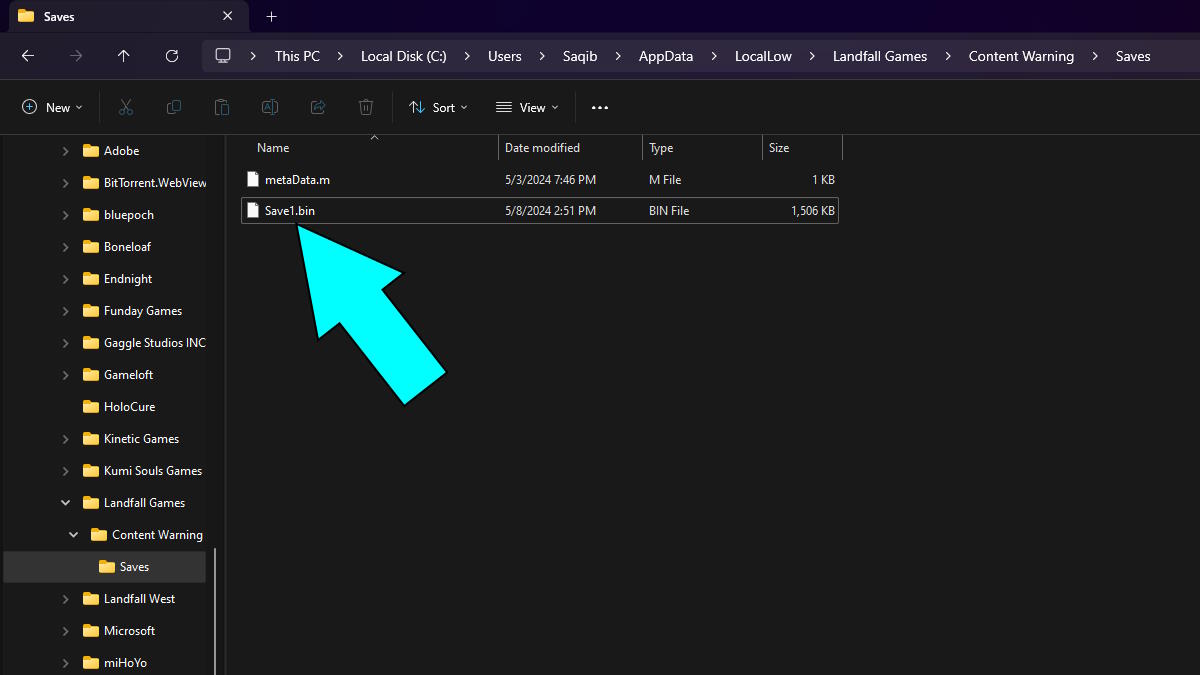Collapse the Content Warning folder chevron

point(72,534)
